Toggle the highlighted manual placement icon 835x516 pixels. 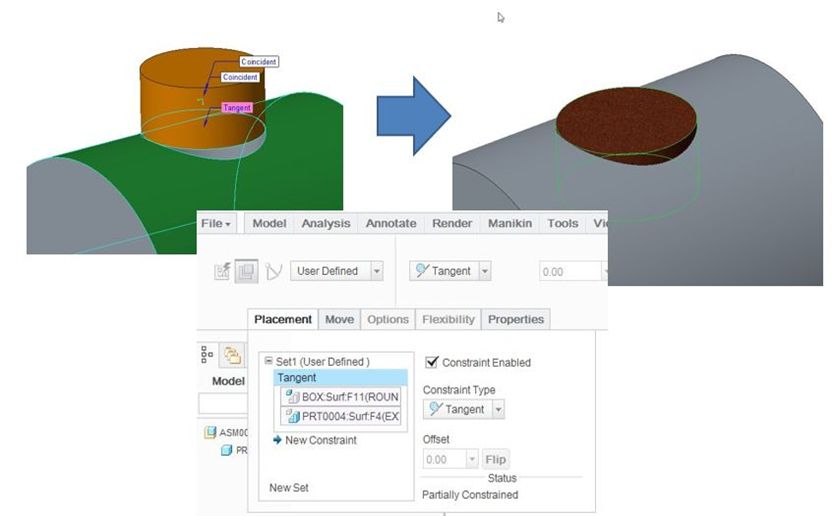point(246,271)
